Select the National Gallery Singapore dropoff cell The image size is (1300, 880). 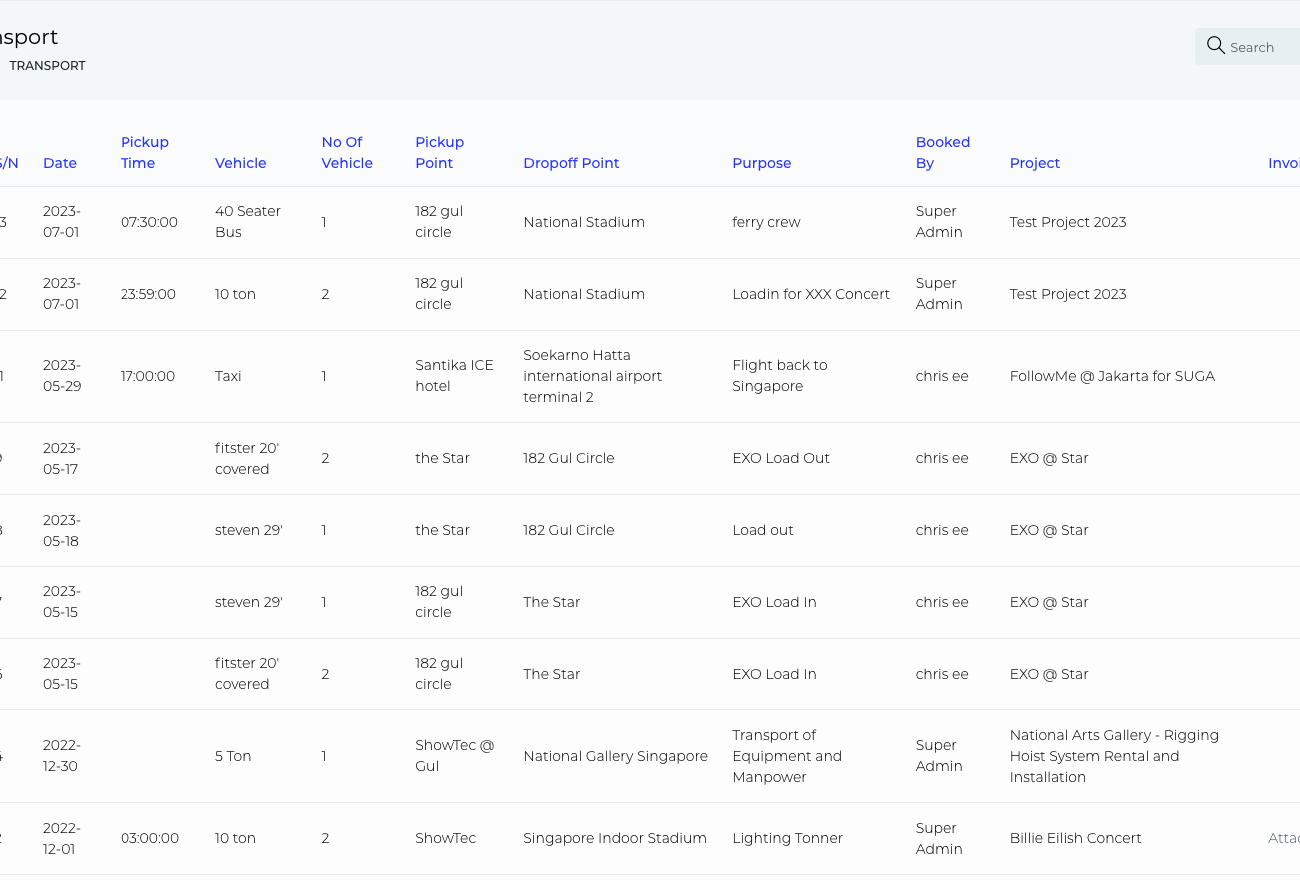pyautogui.click(x=615, y=756)
